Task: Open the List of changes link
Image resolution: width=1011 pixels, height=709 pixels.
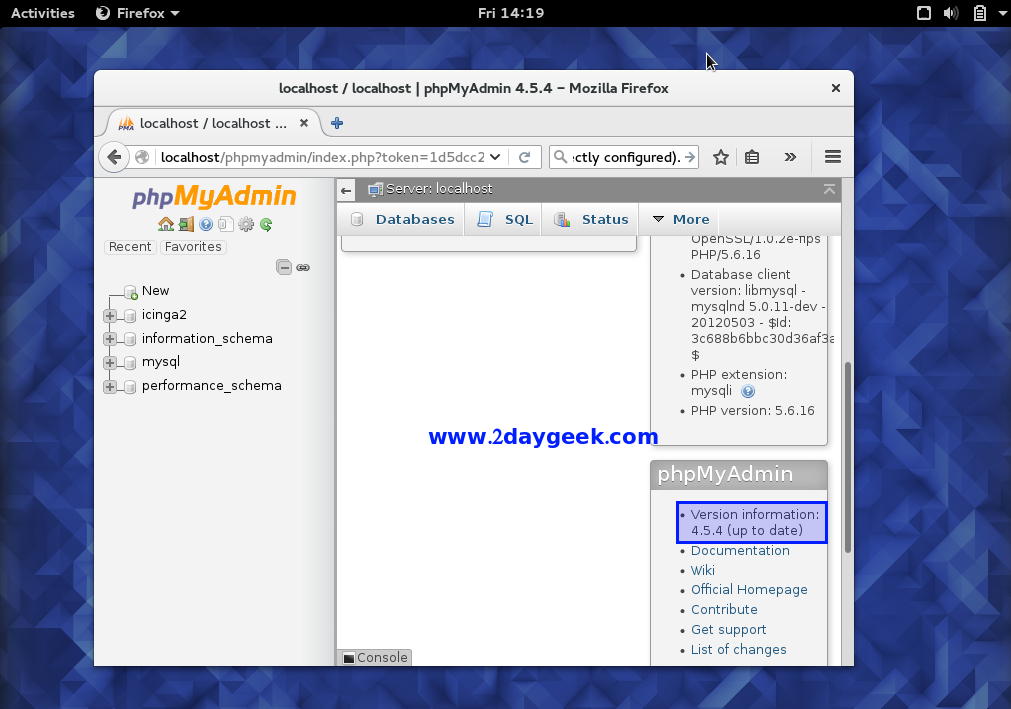Action: [738, 650]
